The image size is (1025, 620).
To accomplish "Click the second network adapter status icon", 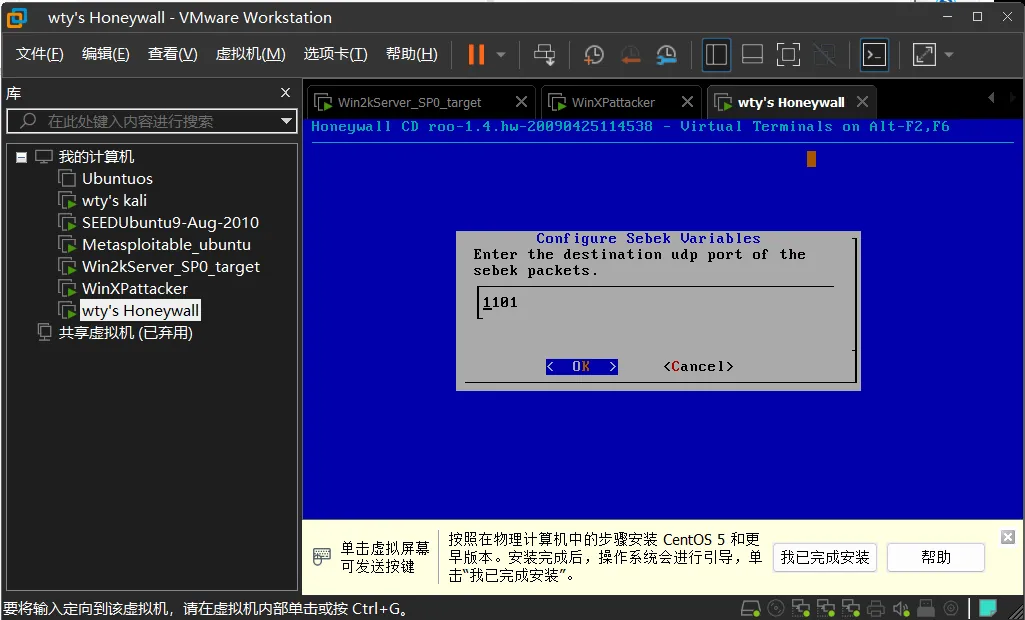I will 826,608.
